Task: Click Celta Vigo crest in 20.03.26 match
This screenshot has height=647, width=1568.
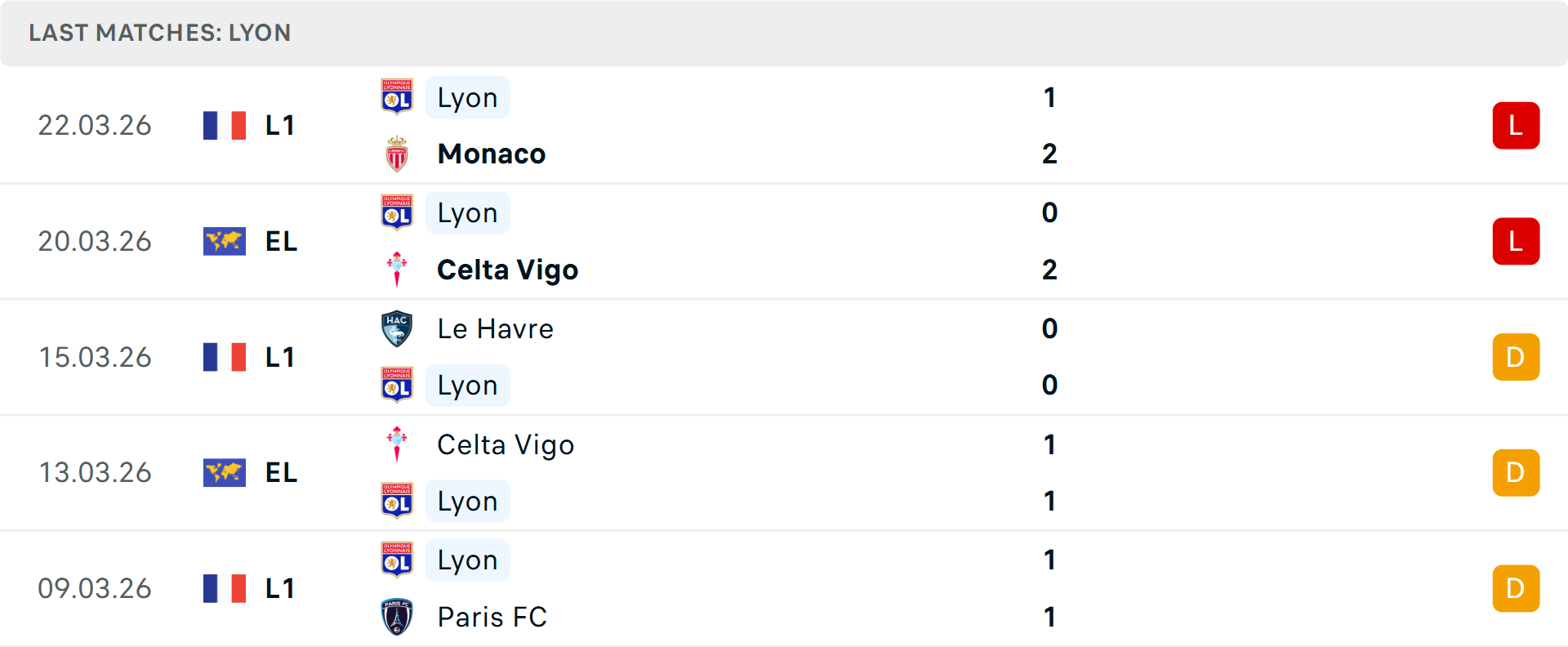Action: point(397,270)
